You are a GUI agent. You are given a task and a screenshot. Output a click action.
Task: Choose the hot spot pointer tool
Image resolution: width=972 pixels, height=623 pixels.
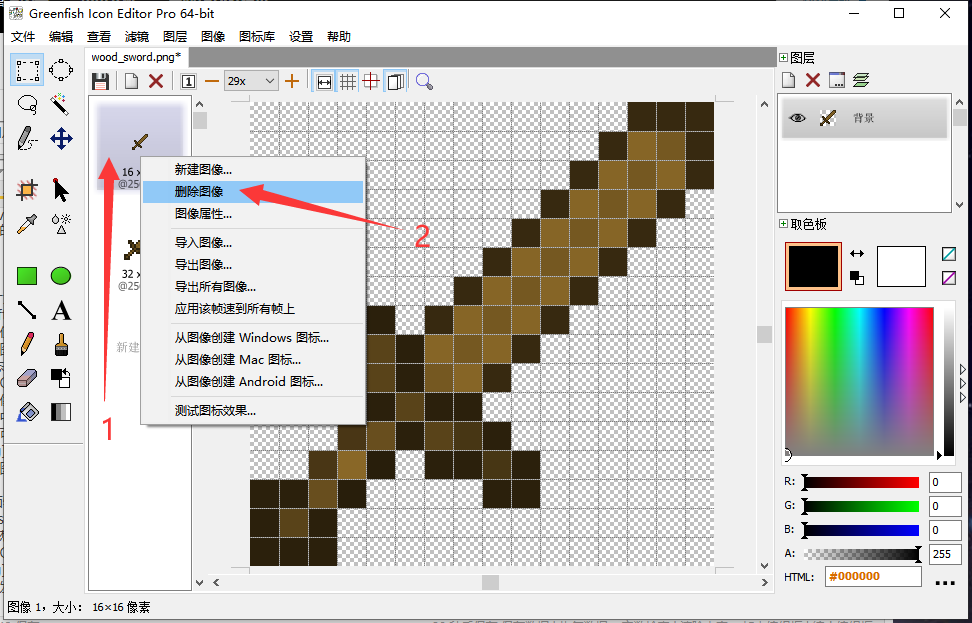[x=61, y=190]
